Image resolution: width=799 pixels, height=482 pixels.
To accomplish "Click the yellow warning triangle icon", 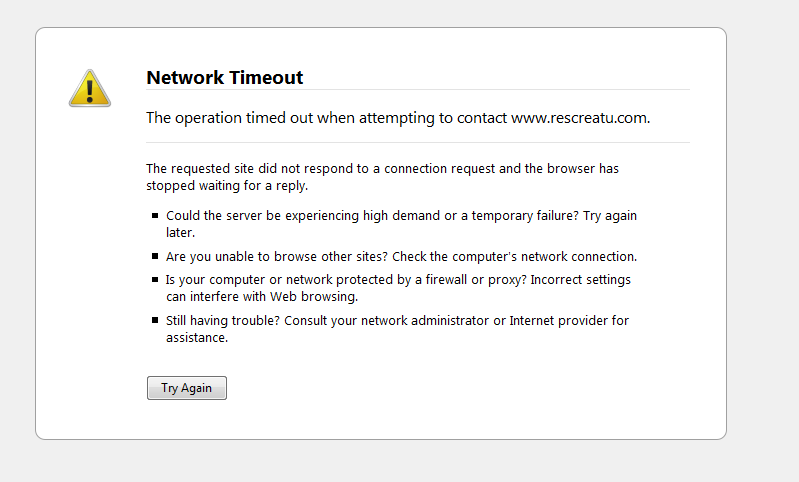I will point(90,88).
